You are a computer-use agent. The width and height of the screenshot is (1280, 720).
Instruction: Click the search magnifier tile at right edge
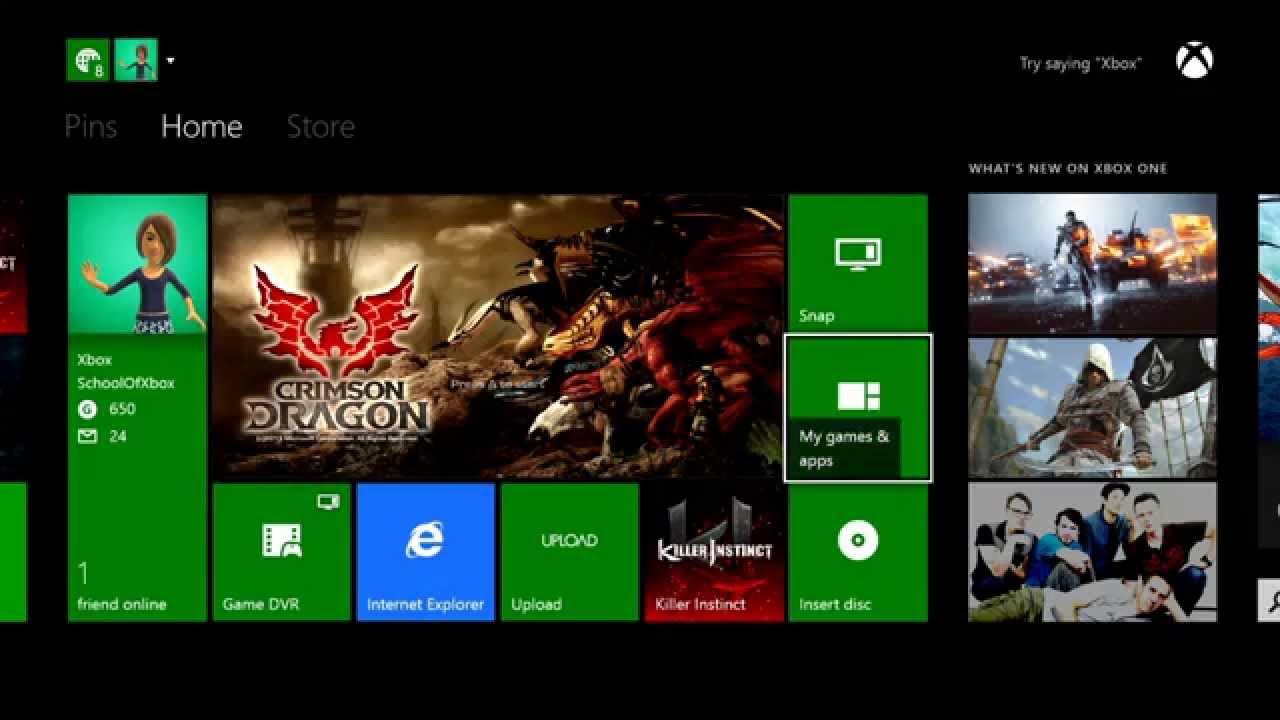click(x=1269, y=600)
